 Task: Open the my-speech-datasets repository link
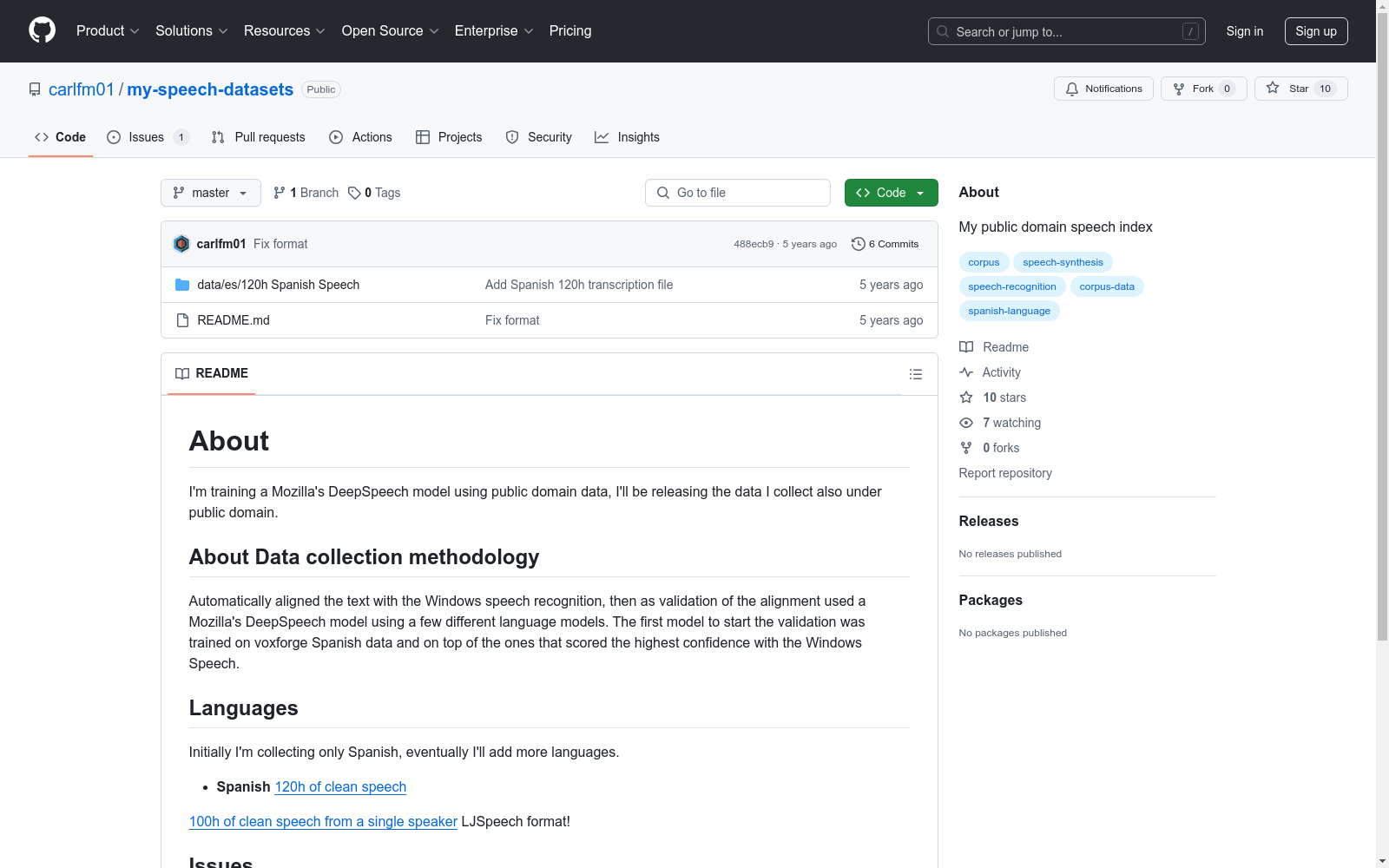[x=210, y=89]
